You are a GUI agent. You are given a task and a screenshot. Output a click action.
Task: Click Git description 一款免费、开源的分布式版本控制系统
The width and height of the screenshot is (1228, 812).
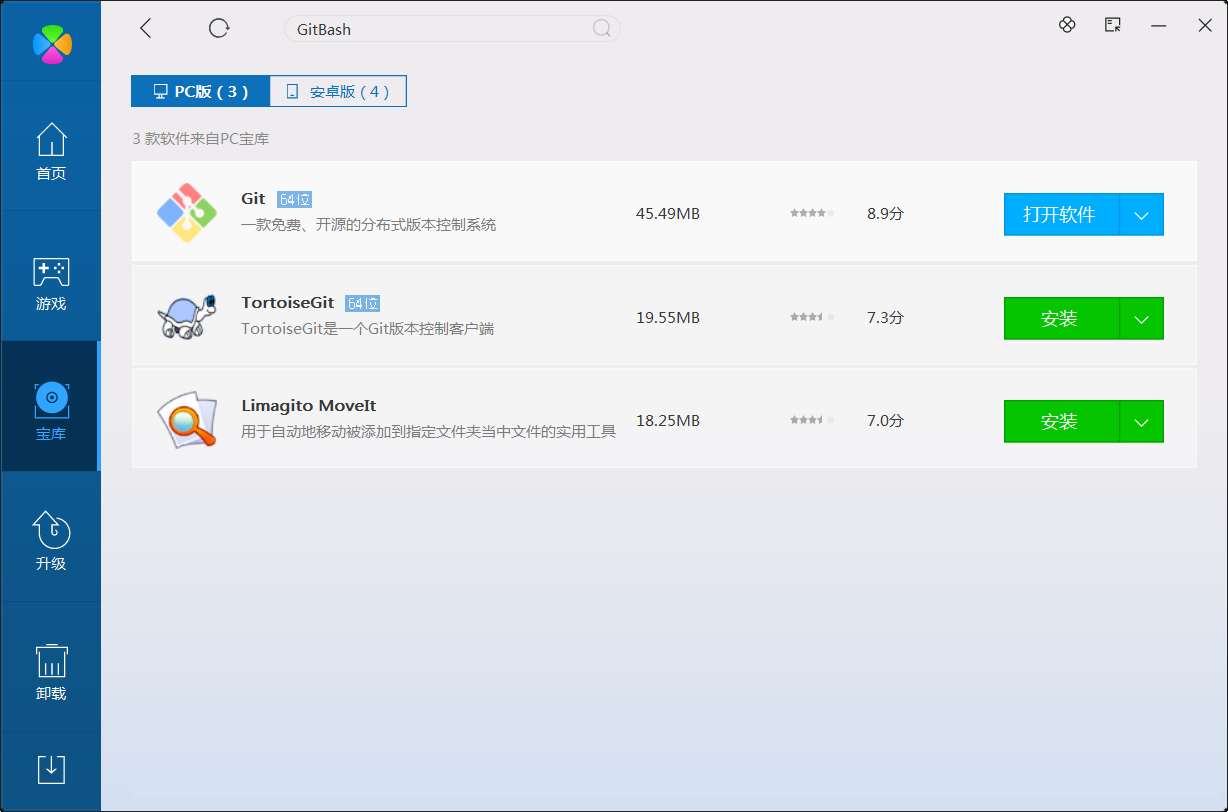(369, 225)
